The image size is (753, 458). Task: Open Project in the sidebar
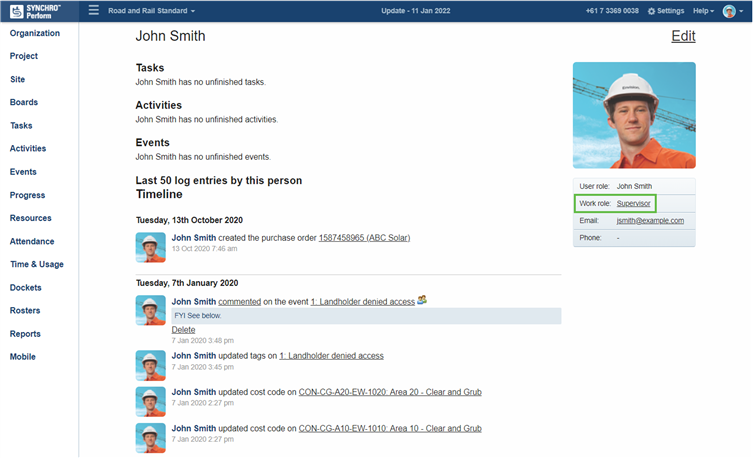click(x=24, y=56)
